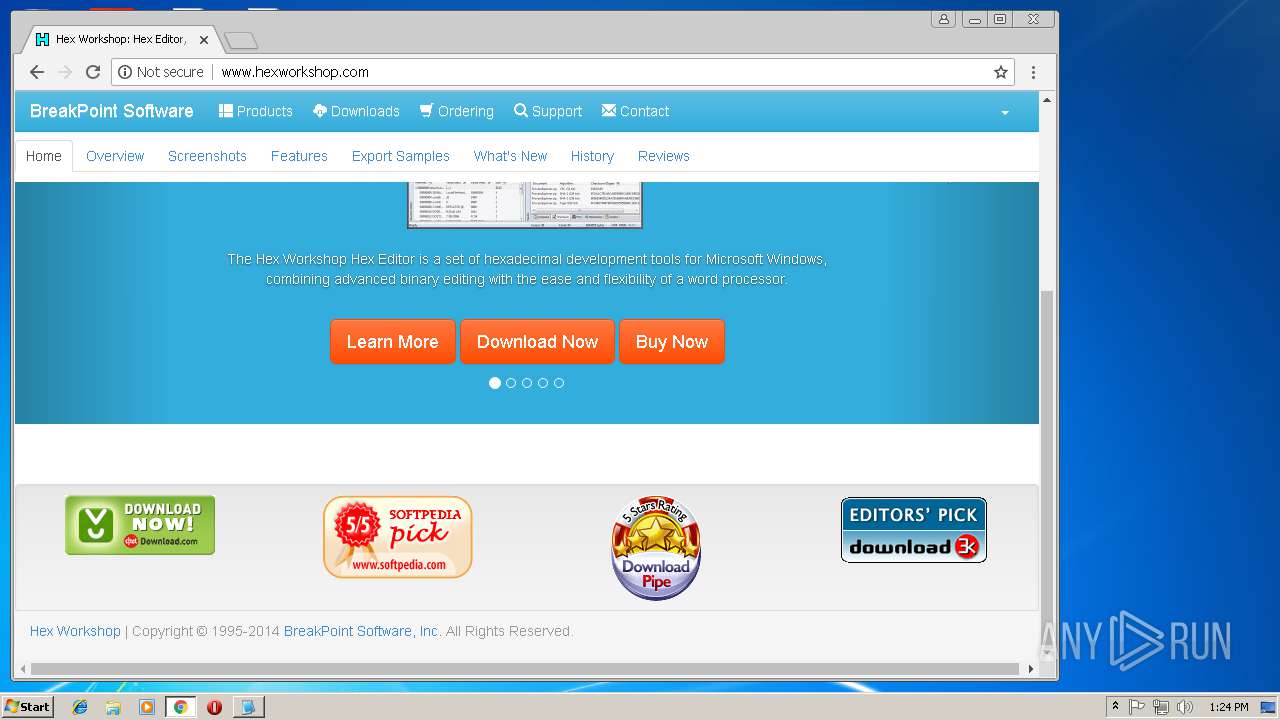Select the second carousel indicator dot

click(x=511, y=383)
